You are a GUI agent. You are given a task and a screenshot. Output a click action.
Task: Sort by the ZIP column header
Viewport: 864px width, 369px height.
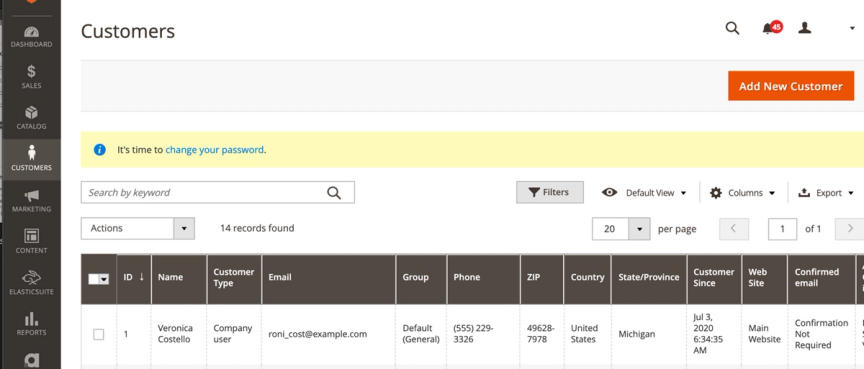tap(542, 278)
